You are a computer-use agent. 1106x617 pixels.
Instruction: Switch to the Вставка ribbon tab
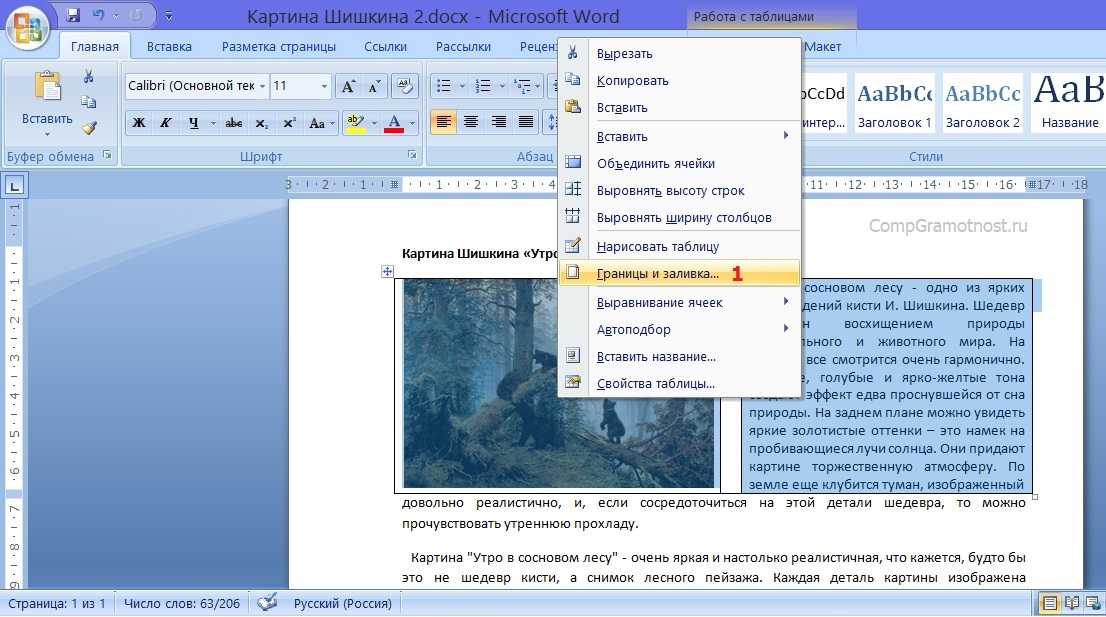coord(169,46)
